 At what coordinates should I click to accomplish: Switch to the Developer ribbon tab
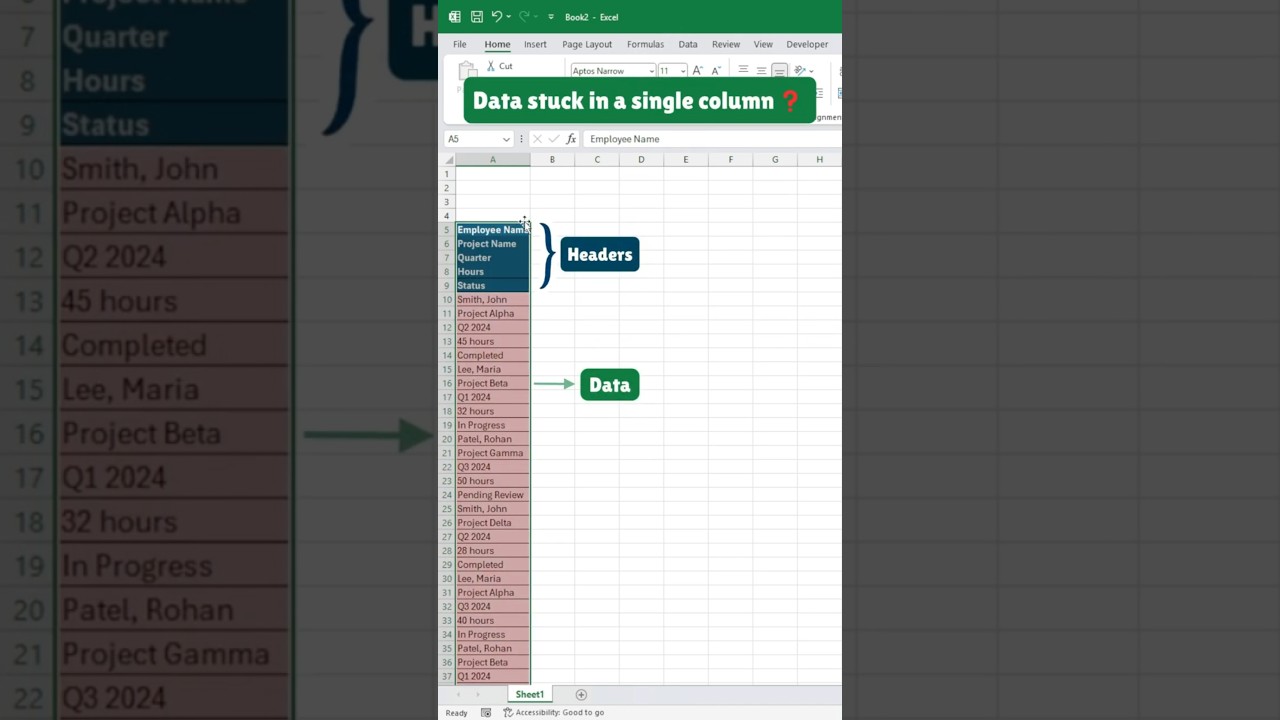[807, 44]
